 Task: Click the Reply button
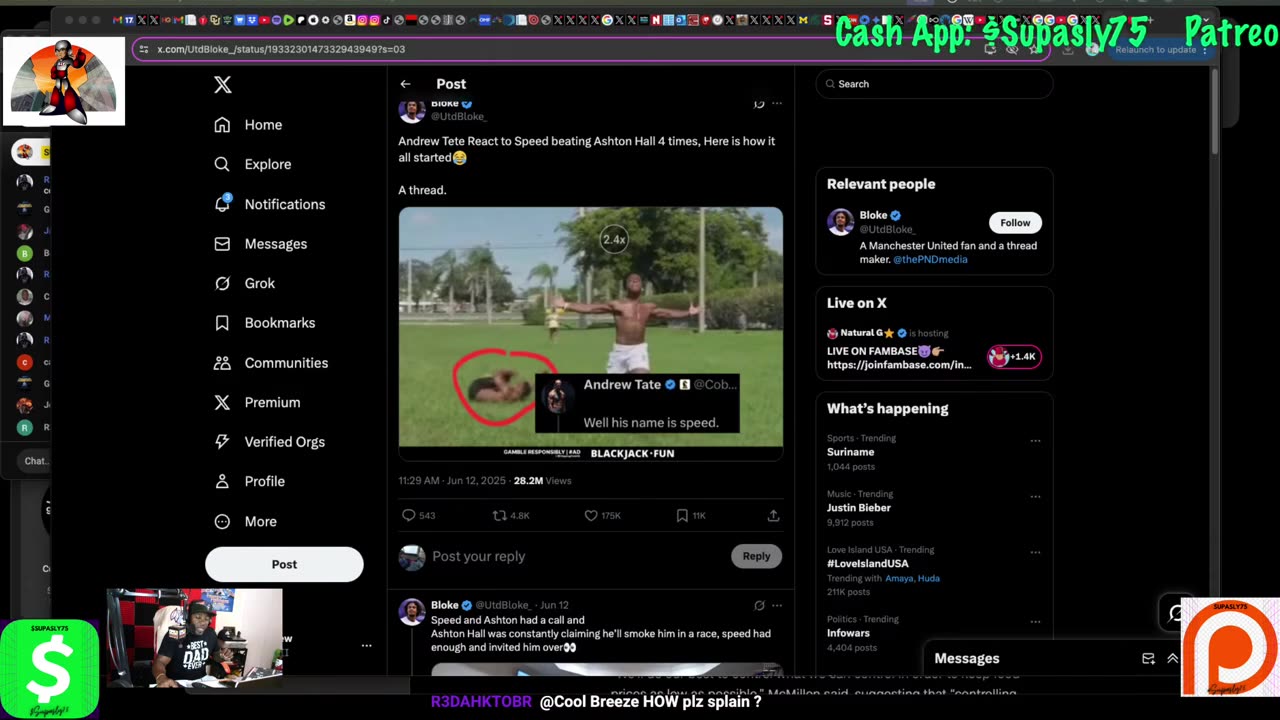756,556
